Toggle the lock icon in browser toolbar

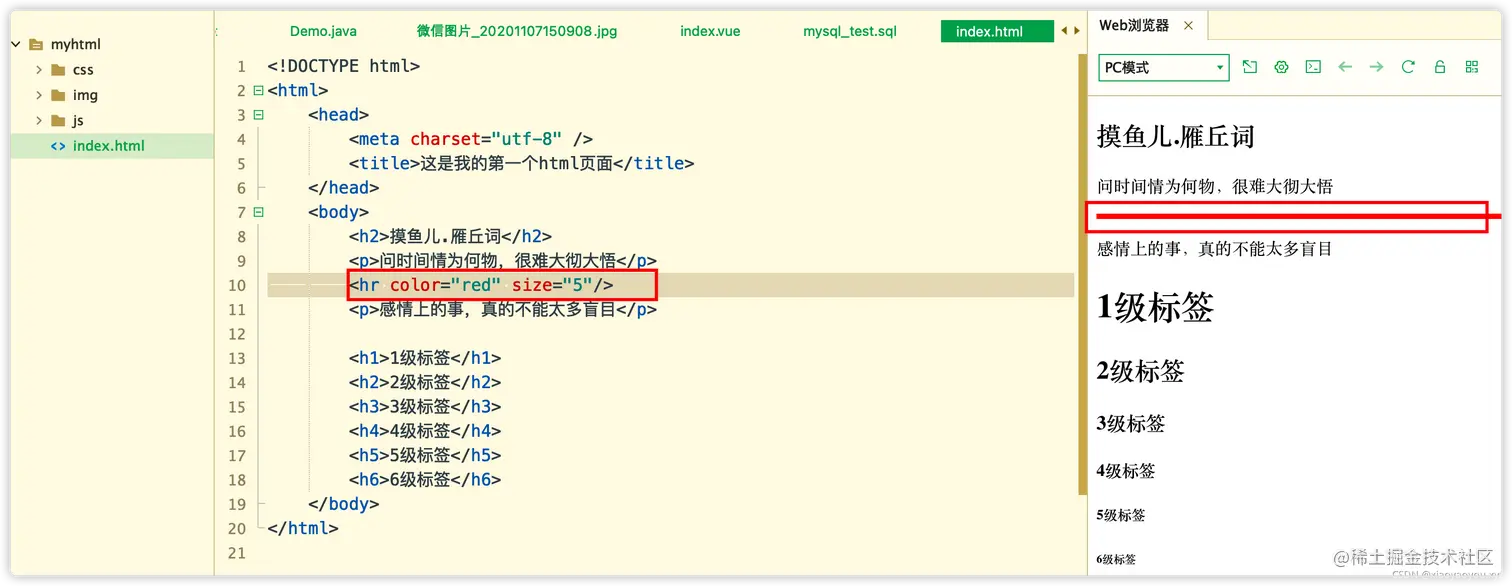coord(1440,67)
